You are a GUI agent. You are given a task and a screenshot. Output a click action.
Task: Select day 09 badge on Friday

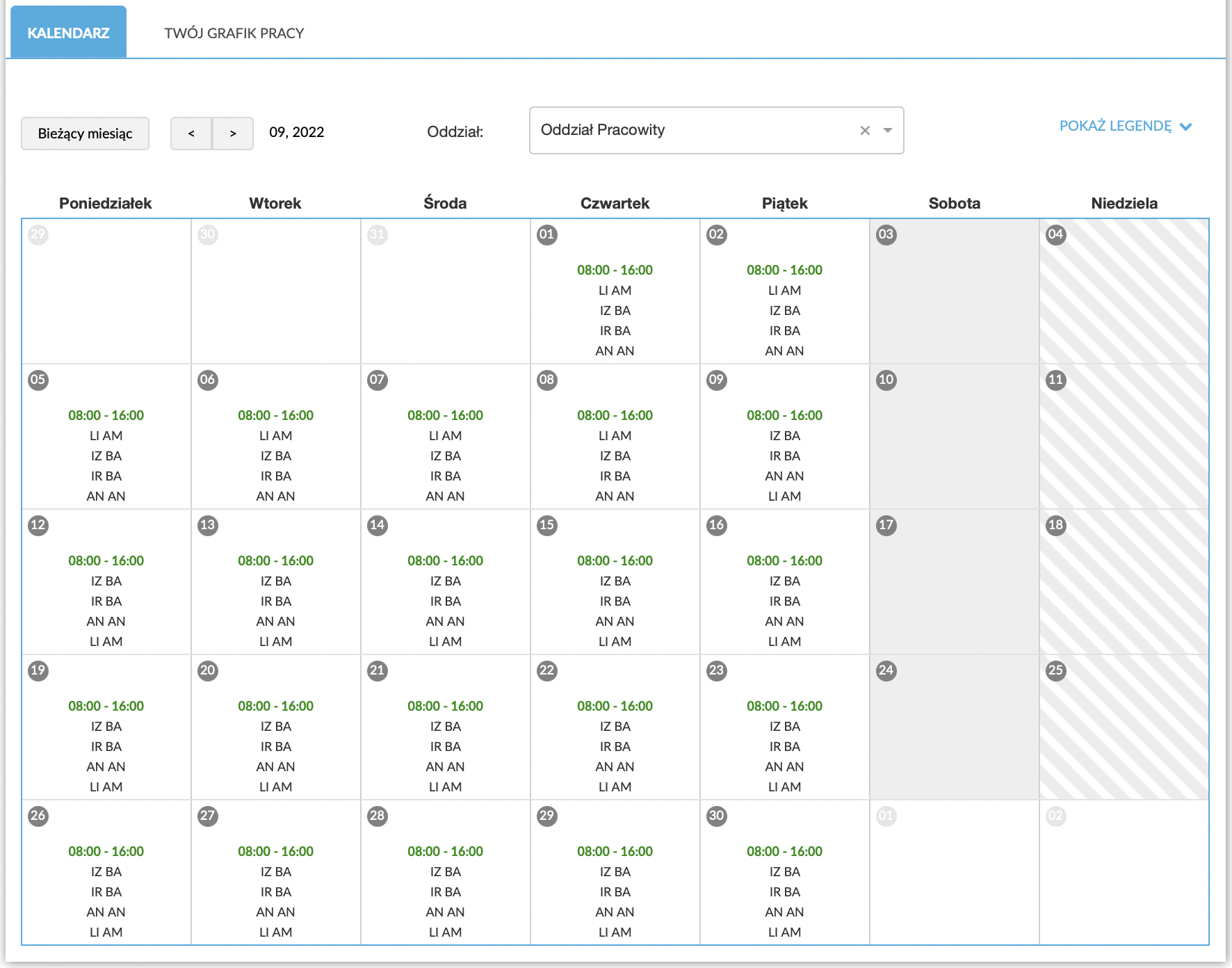[717, 380]
